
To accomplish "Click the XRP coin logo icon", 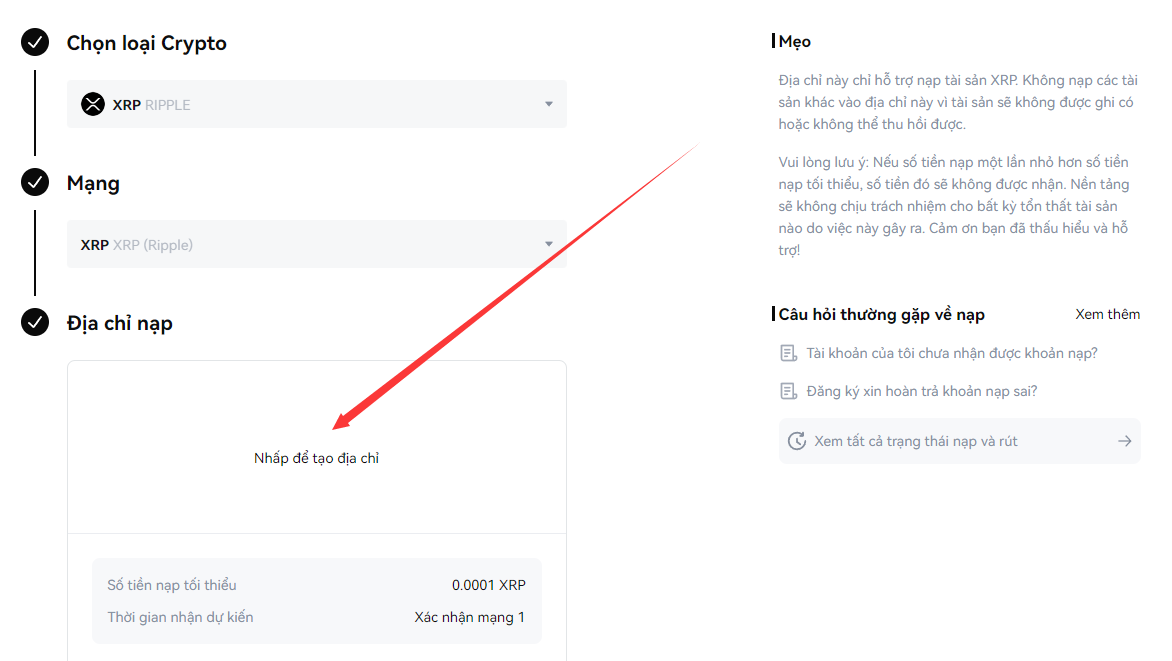I will coord(93,104).
